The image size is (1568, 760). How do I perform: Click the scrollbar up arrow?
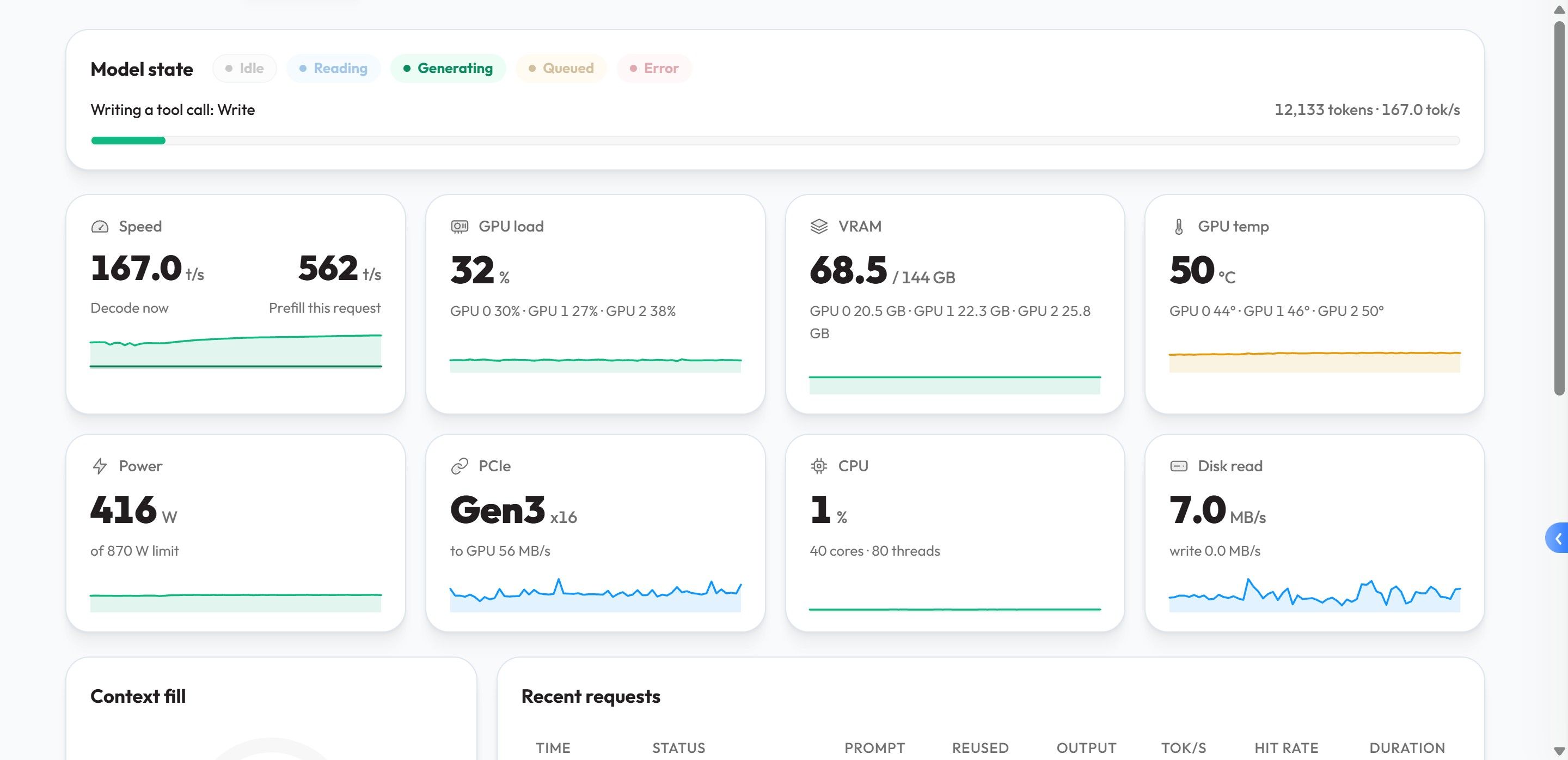point(1559,9)
